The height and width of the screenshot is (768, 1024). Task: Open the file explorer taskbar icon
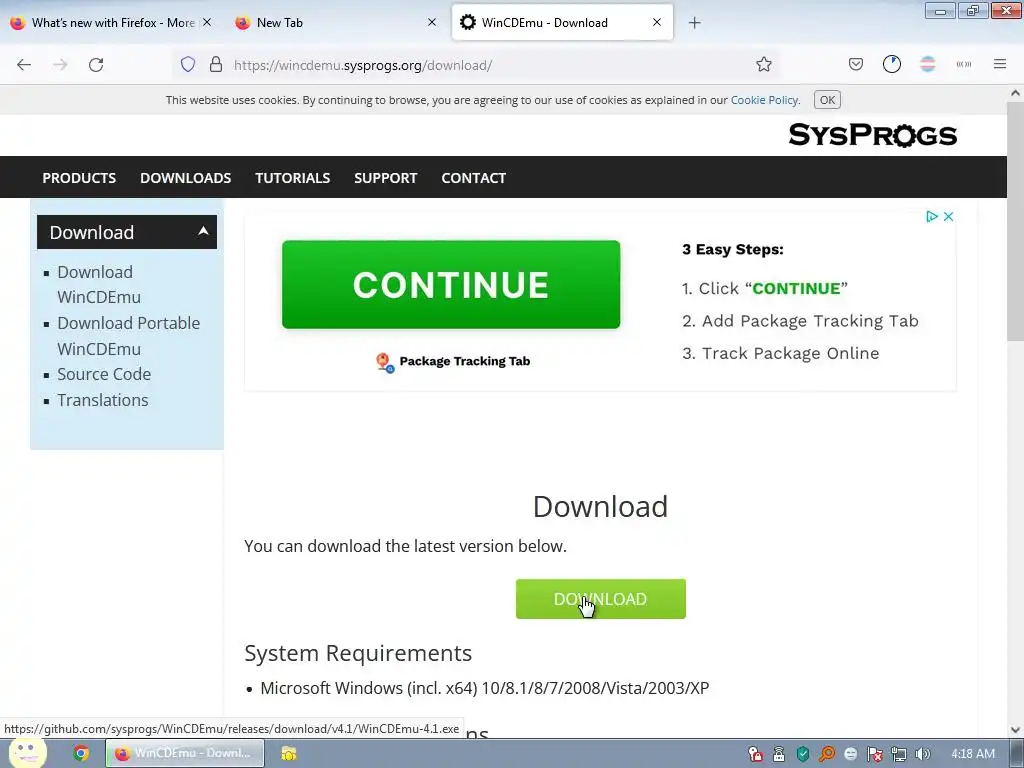click(289, 754)
